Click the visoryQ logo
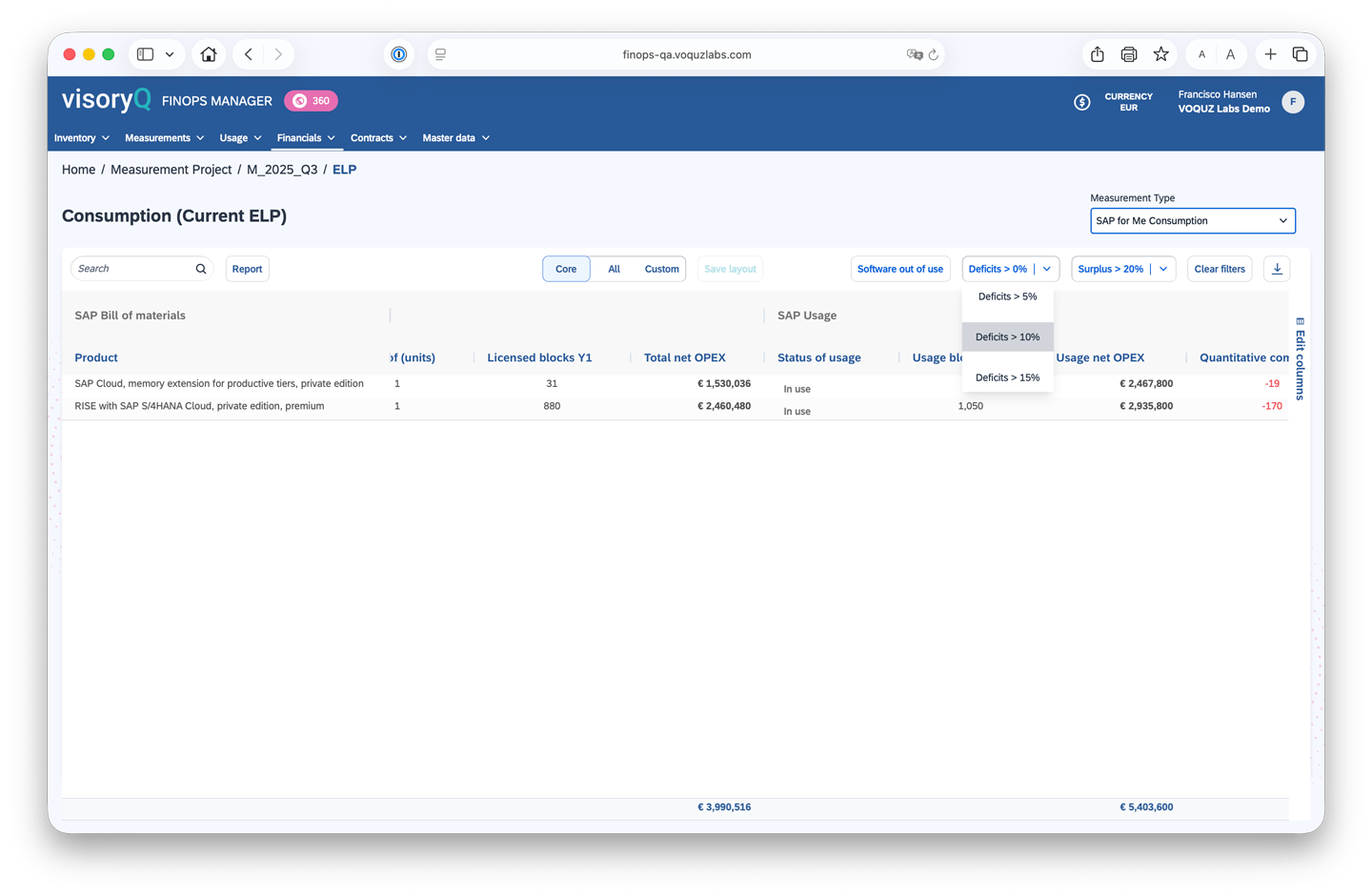This screenshot has height=896, width=1372. pyautogui.click(x=106, y=99)
